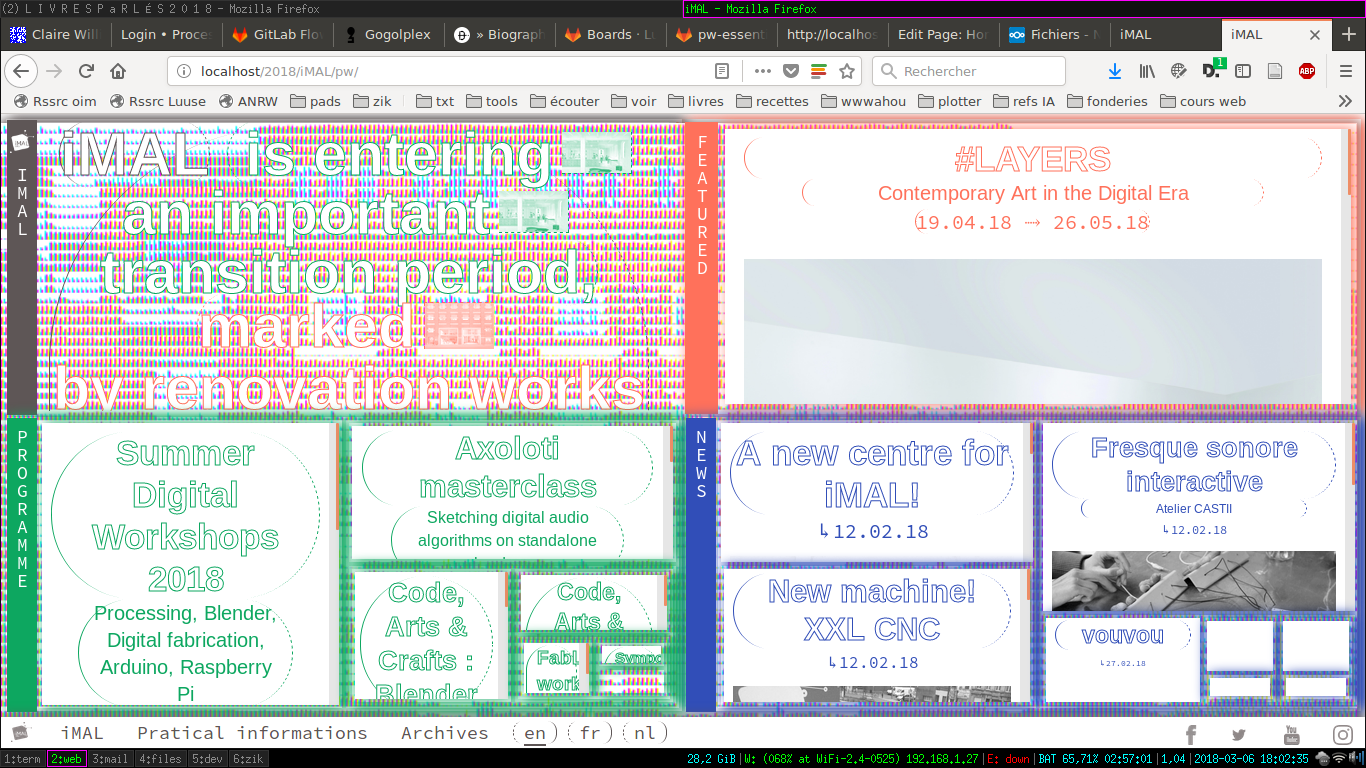Reload the current page

pos(86,71)
